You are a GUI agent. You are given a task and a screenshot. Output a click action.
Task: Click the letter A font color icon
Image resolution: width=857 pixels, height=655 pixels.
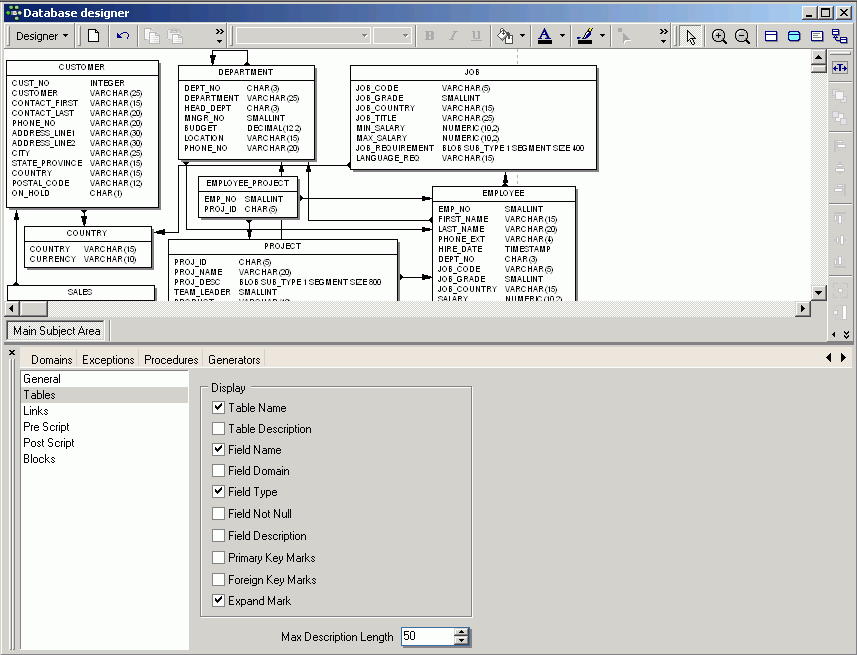544,36
